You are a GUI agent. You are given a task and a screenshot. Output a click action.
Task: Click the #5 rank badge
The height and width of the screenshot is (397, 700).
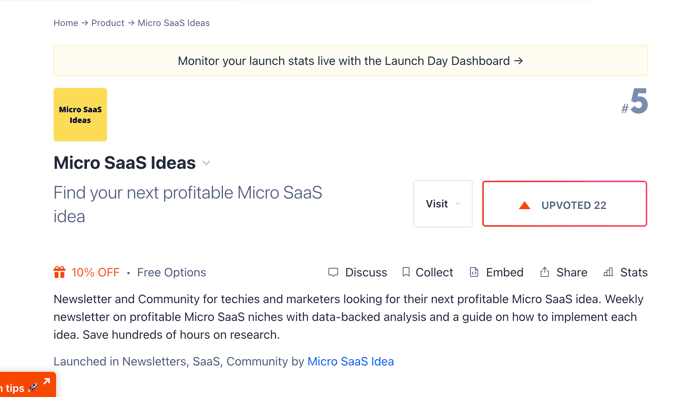(x=634, y=101)
